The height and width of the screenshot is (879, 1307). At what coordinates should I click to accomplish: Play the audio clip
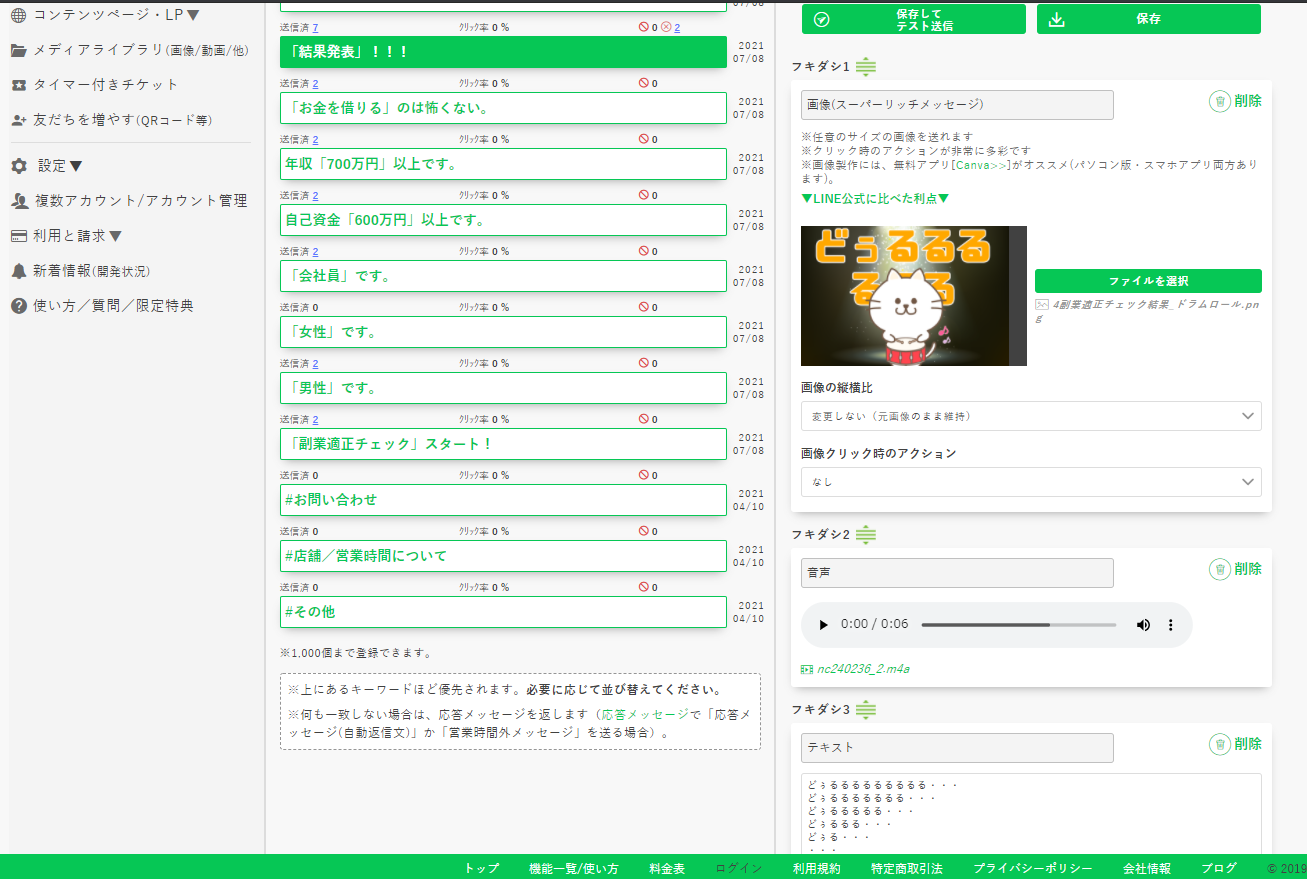(824, 625)
